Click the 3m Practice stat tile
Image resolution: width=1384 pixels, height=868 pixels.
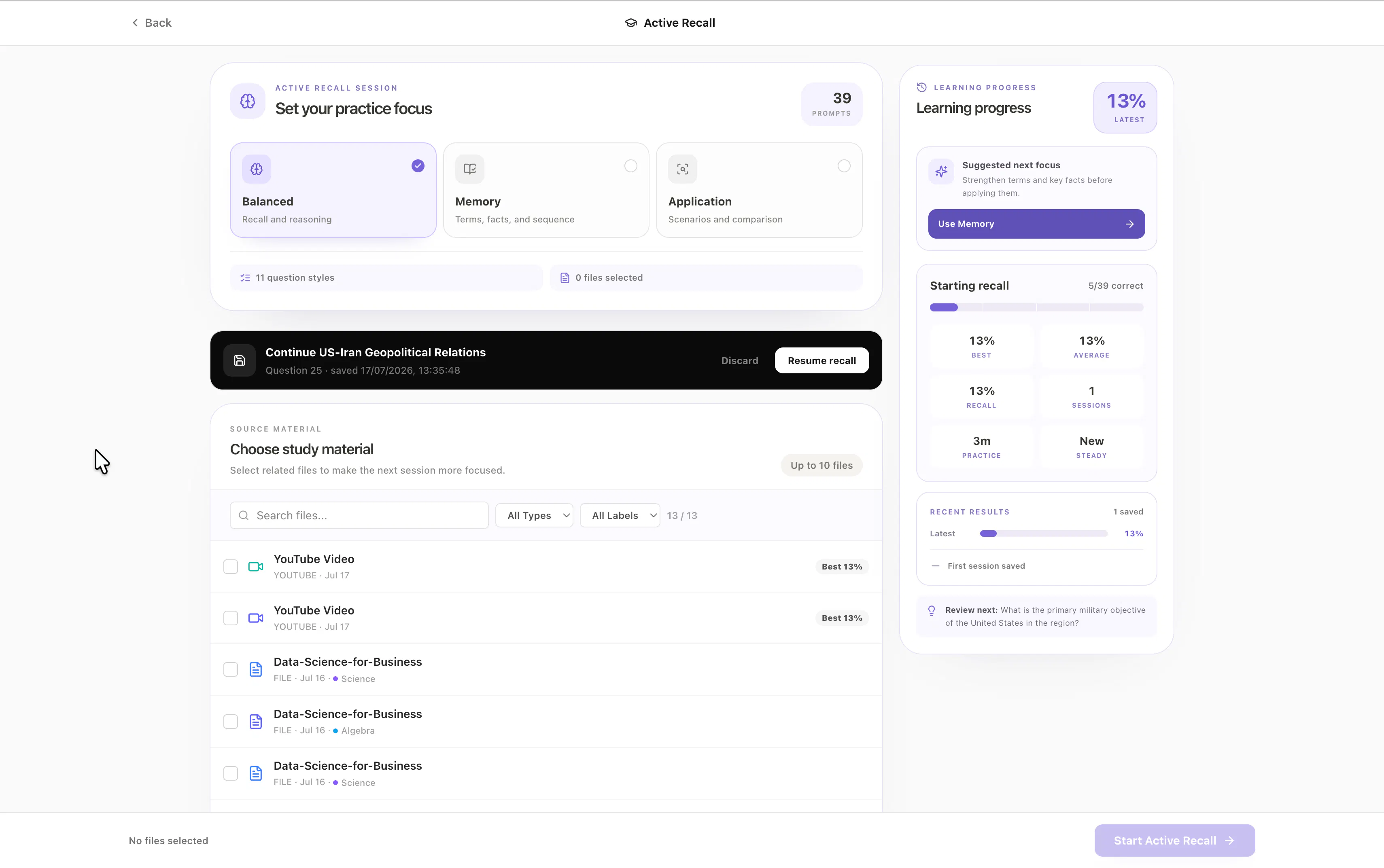coord(981,447)
